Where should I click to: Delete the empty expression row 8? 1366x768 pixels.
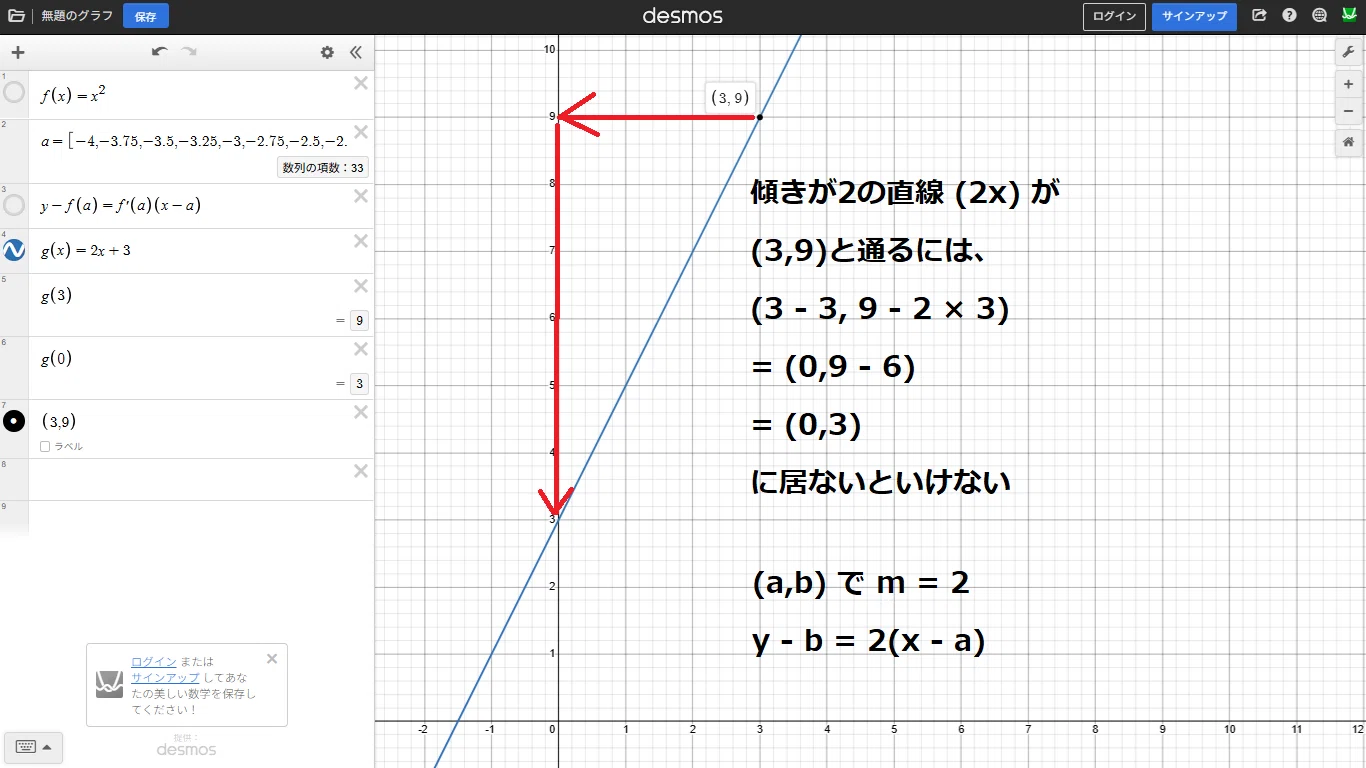click(361, 471)
